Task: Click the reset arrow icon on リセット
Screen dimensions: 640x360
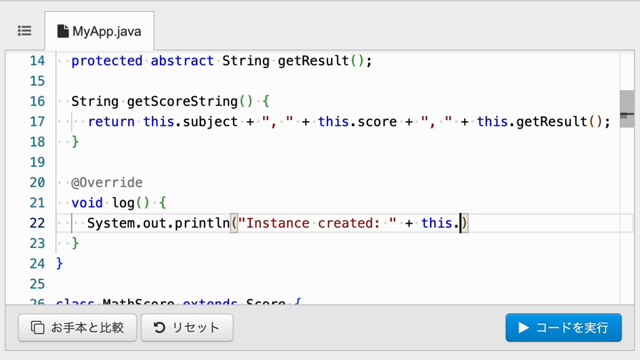Action: pyautogui.click(x=159, y=327)
